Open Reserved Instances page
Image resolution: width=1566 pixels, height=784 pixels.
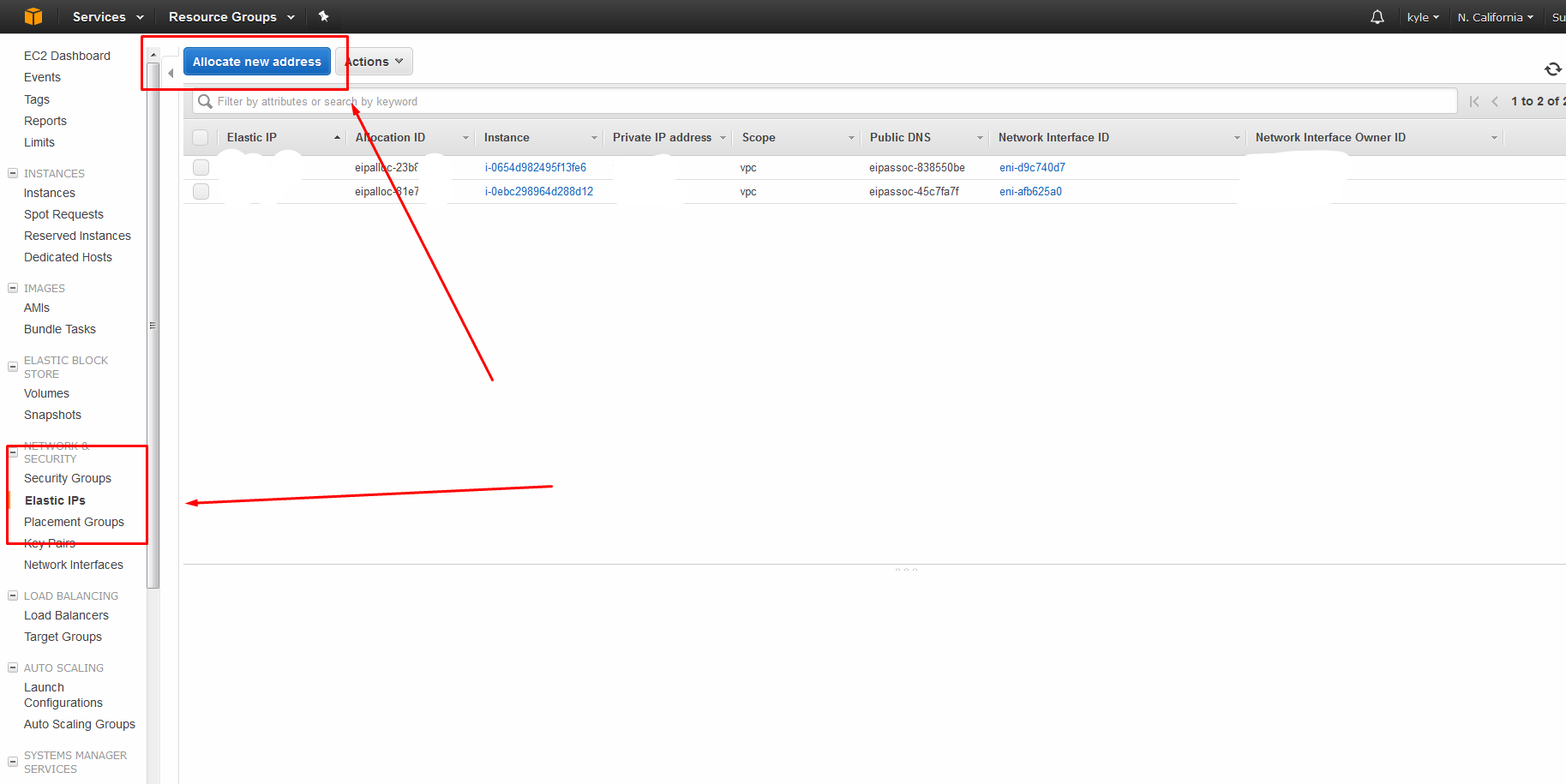pos(77,236)
